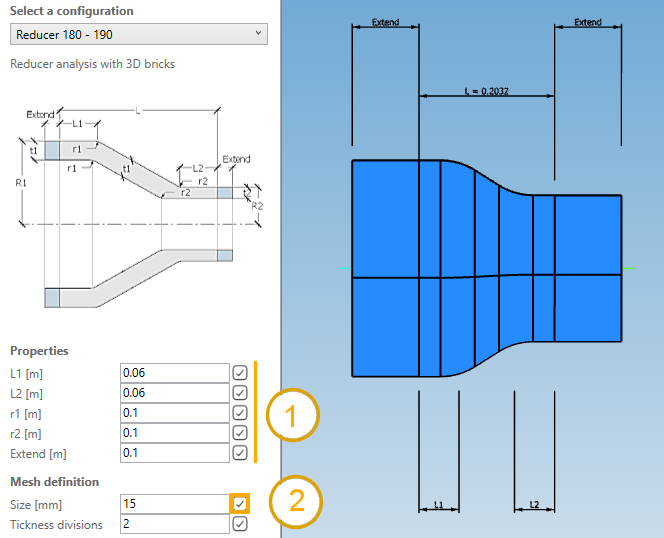Toggle the checkbox next to L1 [m]

click(x=240, y=373)
